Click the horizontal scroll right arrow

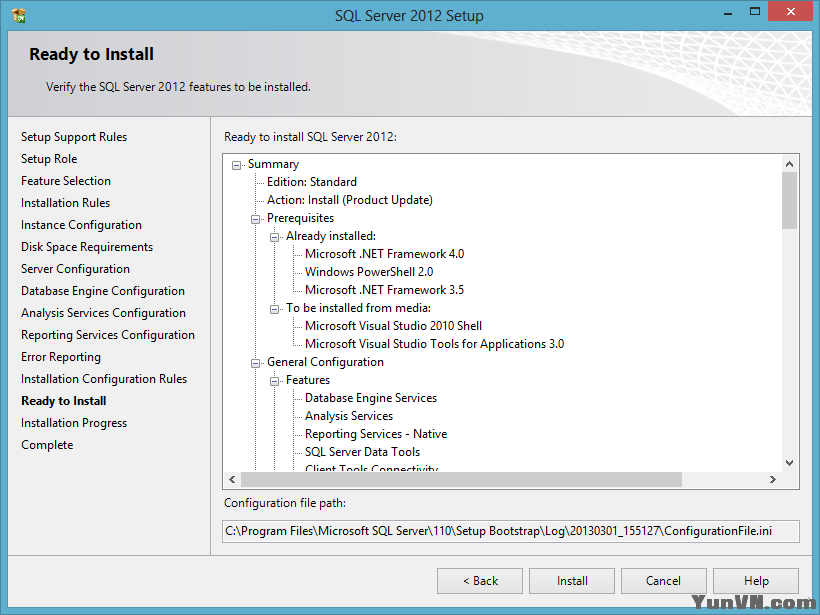pyautogui.click(x=773, y=480)
